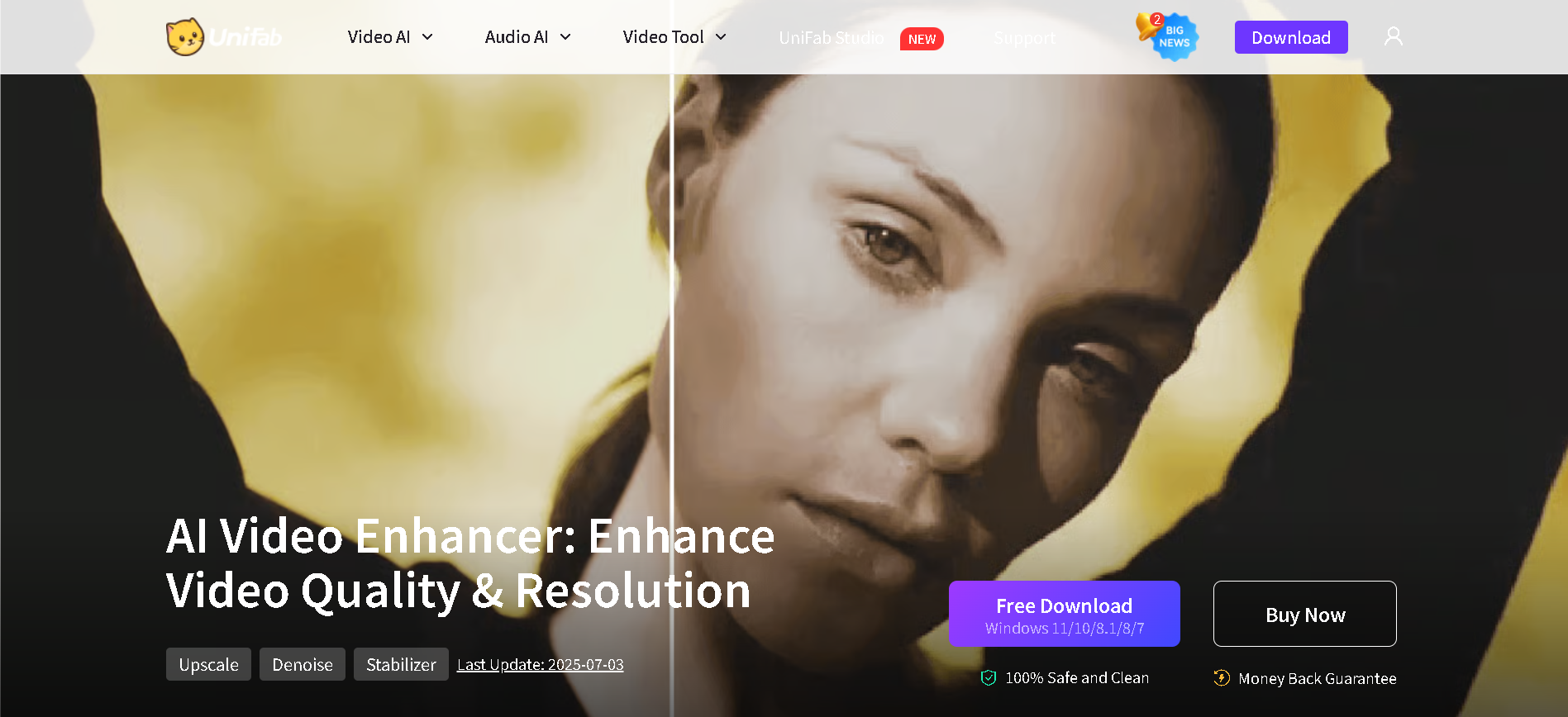This screenshot has width=1568, height=717.
Task: Expand the Video AI dropdown chevron
Action: 427,37
